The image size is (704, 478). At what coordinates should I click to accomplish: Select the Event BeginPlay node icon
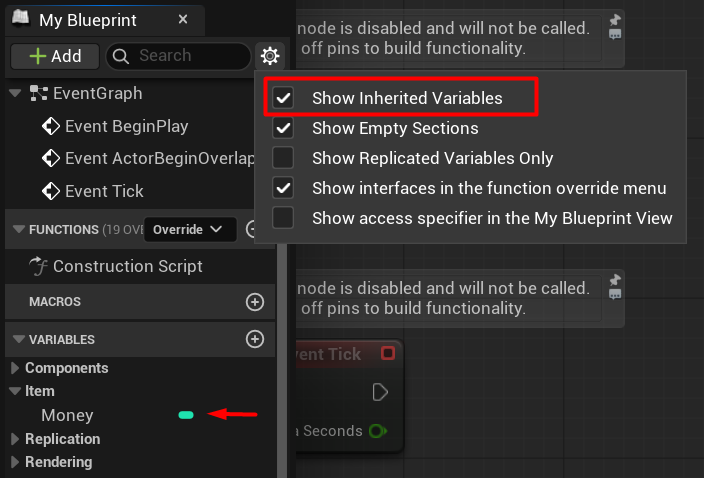pyautogui.click(x=51, y=126)
